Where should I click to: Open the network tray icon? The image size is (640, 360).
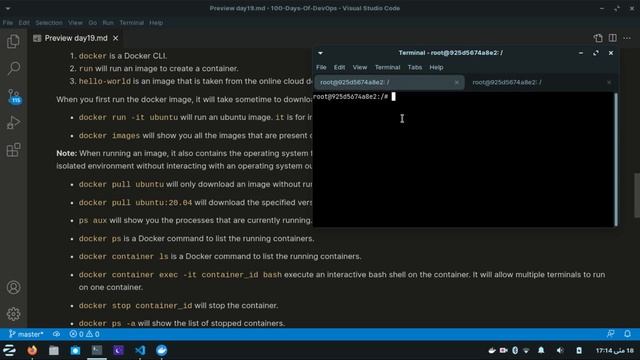coord(527,351)
